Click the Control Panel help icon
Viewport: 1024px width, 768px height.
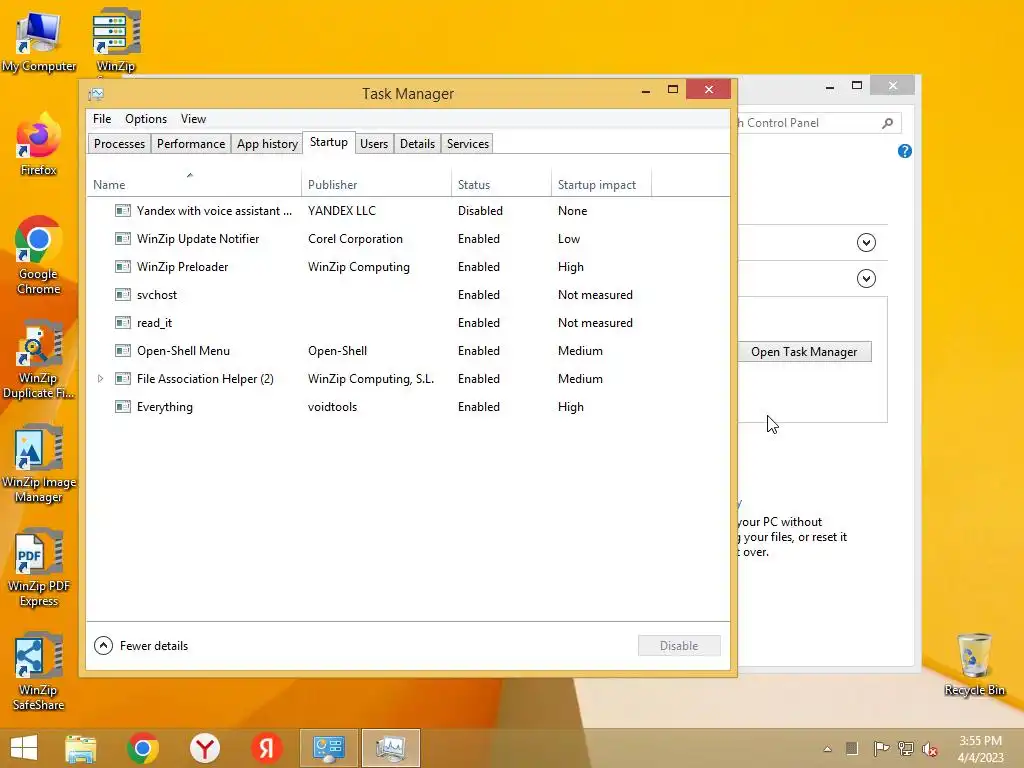(904, 152)
